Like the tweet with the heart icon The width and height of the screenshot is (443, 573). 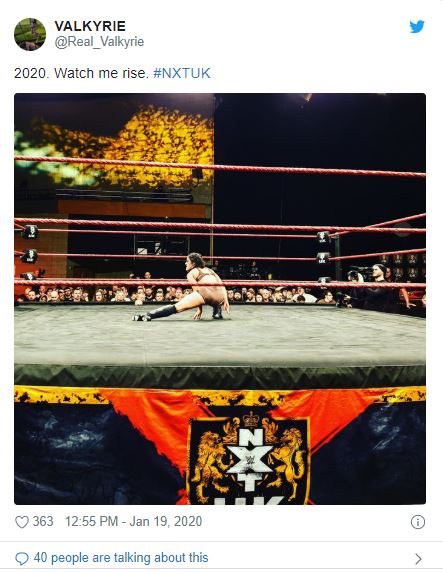click(x=22, y=522)
